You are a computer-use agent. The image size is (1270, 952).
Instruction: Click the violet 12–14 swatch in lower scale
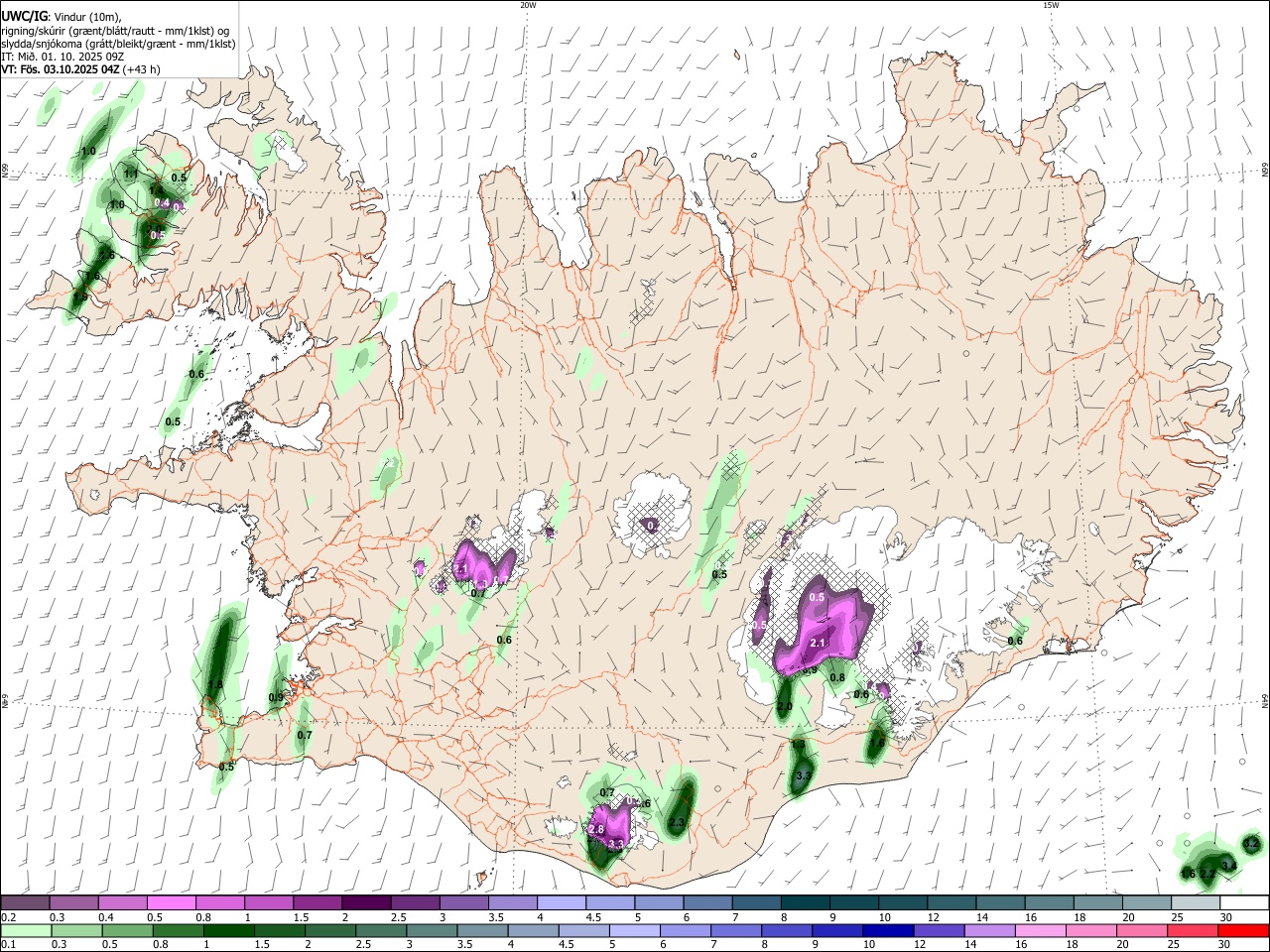(939, 930)
